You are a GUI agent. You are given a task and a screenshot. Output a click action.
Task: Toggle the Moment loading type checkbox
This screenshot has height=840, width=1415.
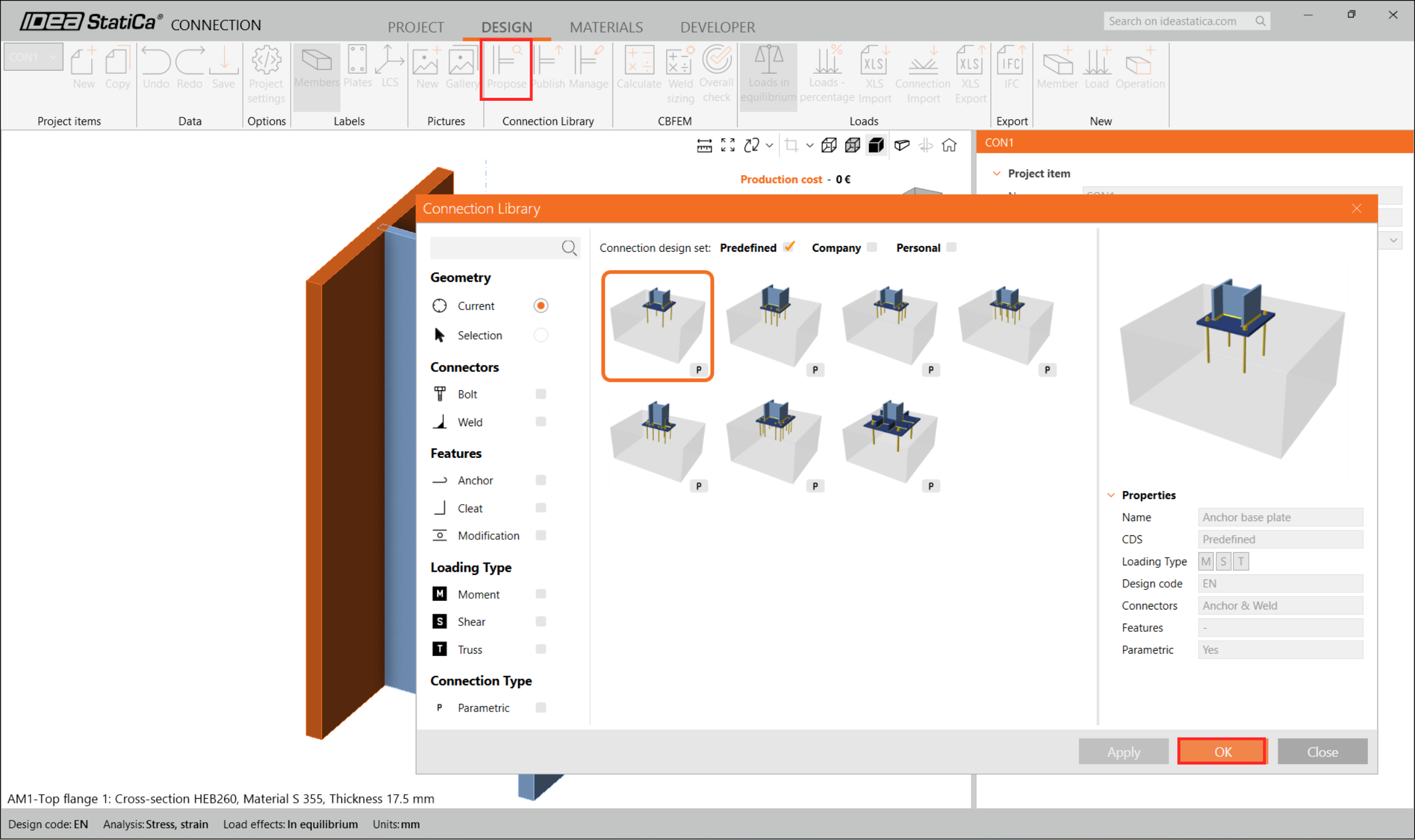pos(540,594)
